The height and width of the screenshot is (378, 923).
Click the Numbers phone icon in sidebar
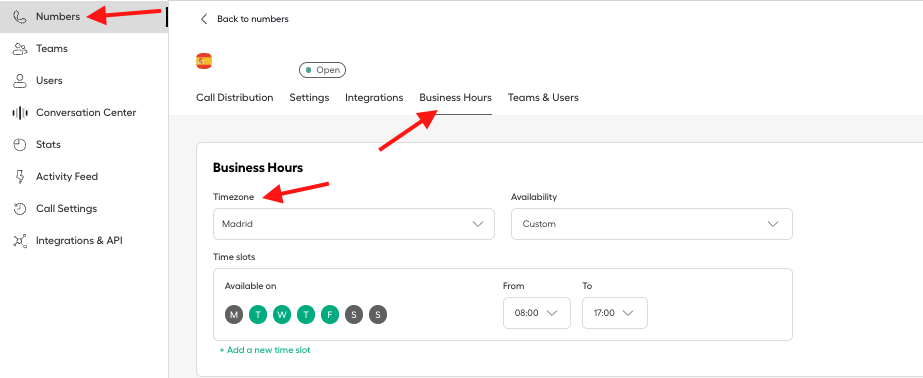click(20, 16)
